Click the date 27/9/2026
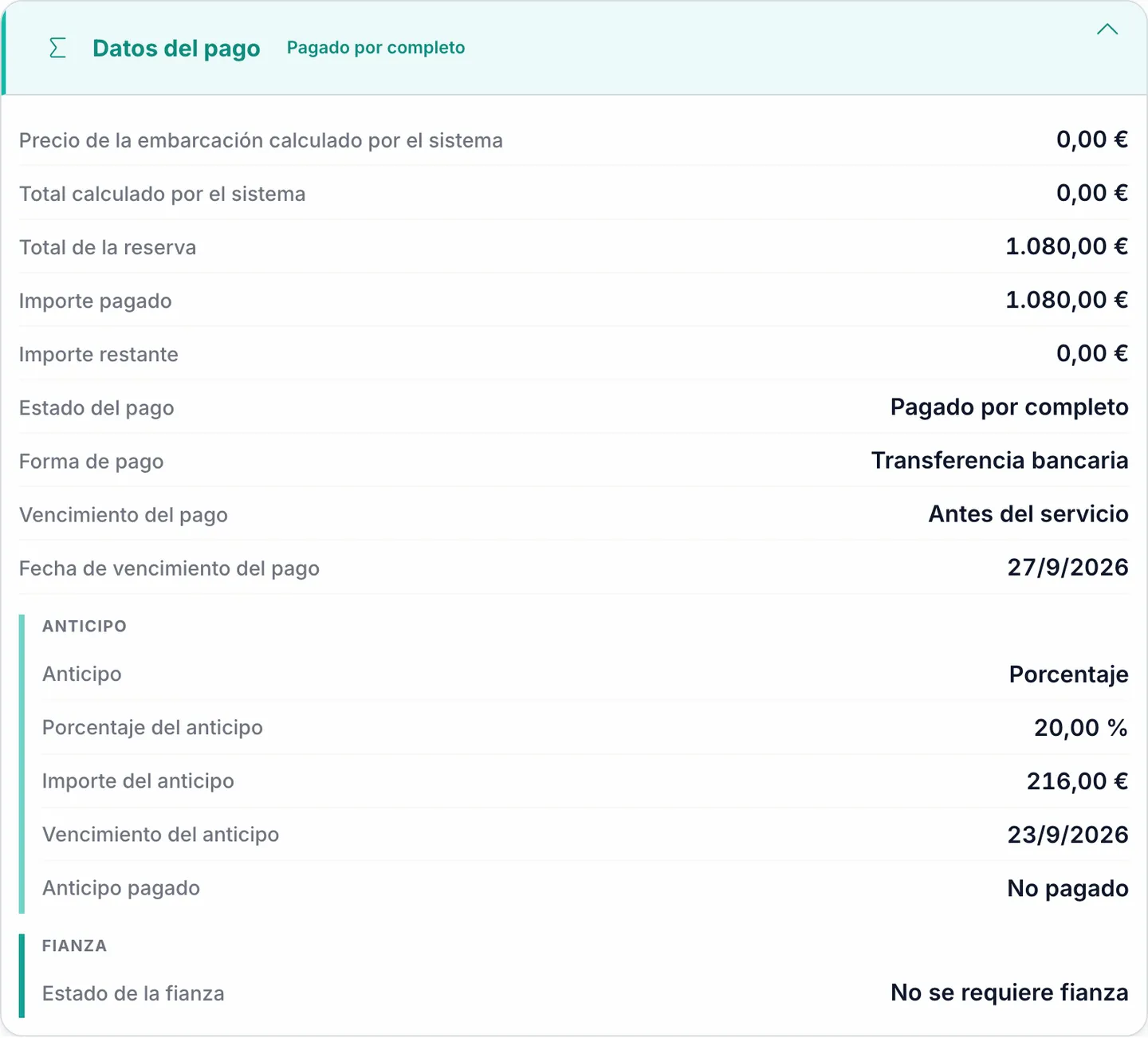 coord(1068,567)
